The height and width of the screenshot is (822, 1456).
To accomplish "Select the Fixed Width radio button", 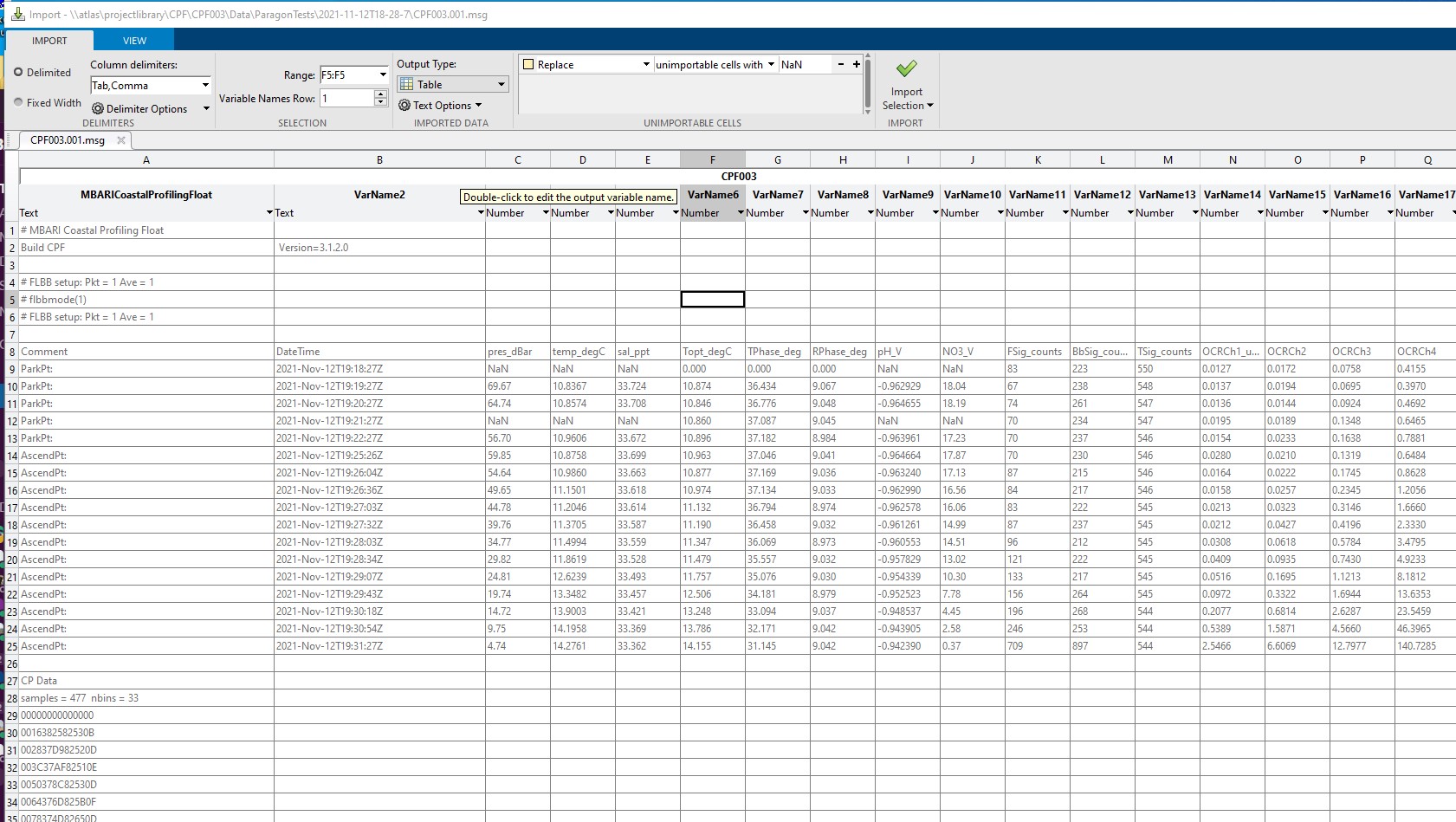I will point(18,102).
